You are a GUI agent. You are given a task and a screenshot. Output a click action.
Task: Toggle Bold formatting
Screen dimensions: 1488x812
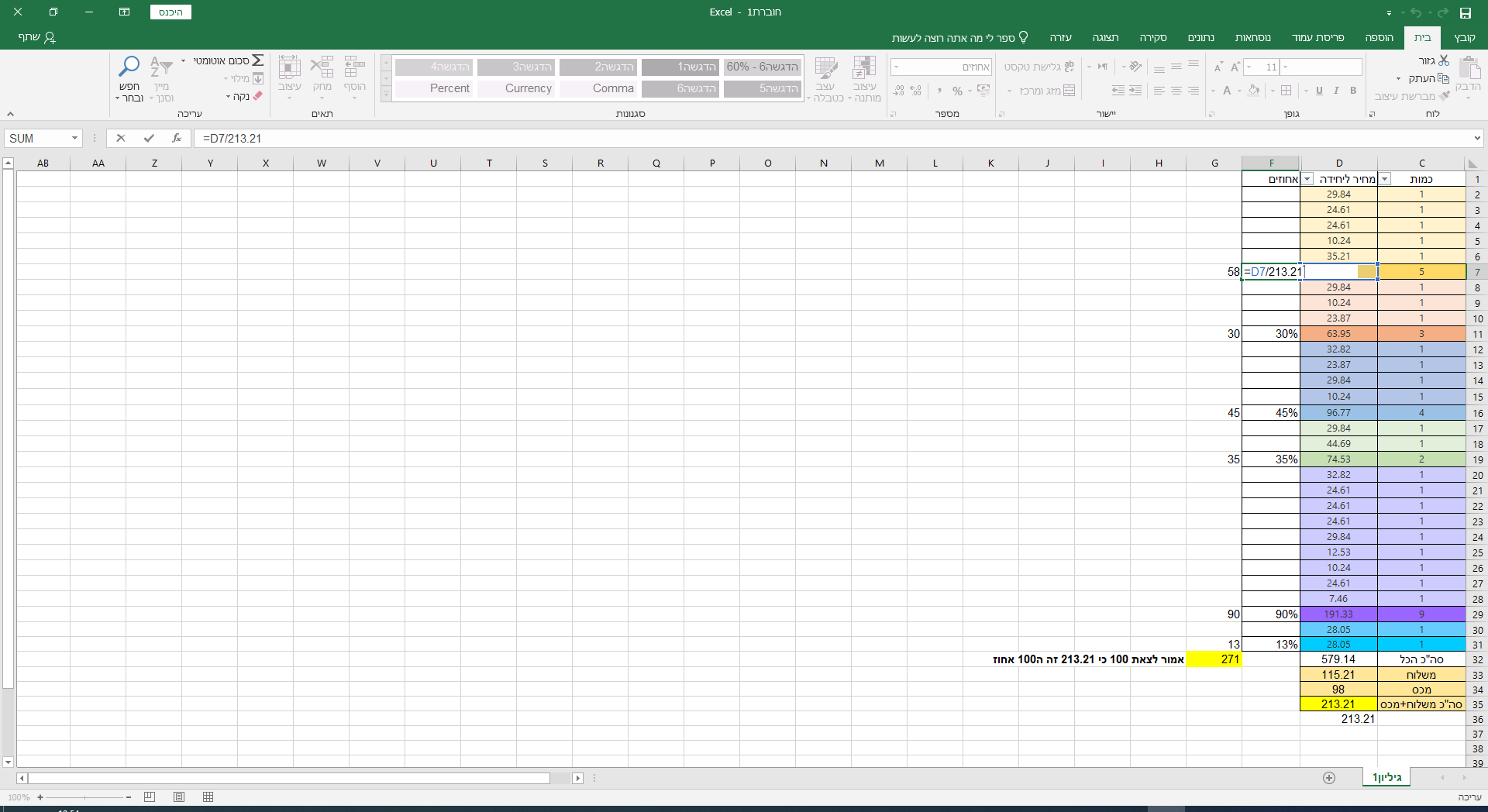pos(1353,91)
